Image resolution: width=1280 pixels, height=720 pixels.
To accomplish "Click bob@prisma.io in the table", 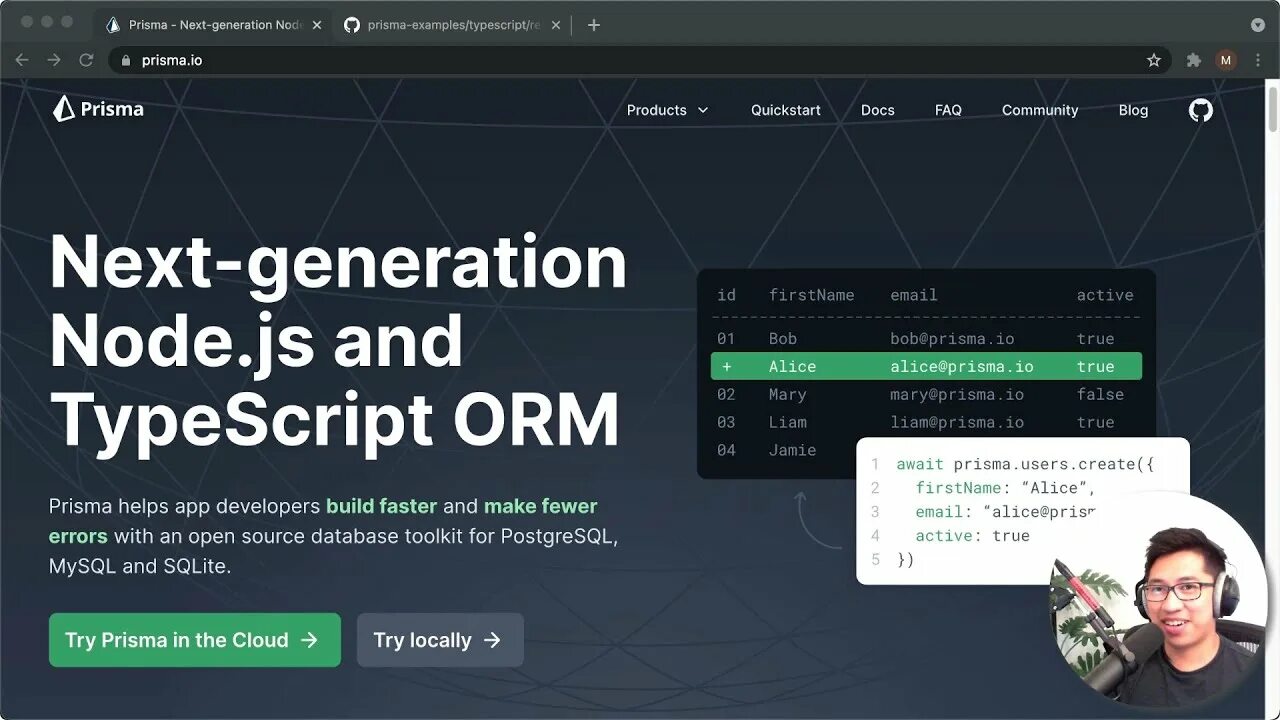I will coord(952,339).
